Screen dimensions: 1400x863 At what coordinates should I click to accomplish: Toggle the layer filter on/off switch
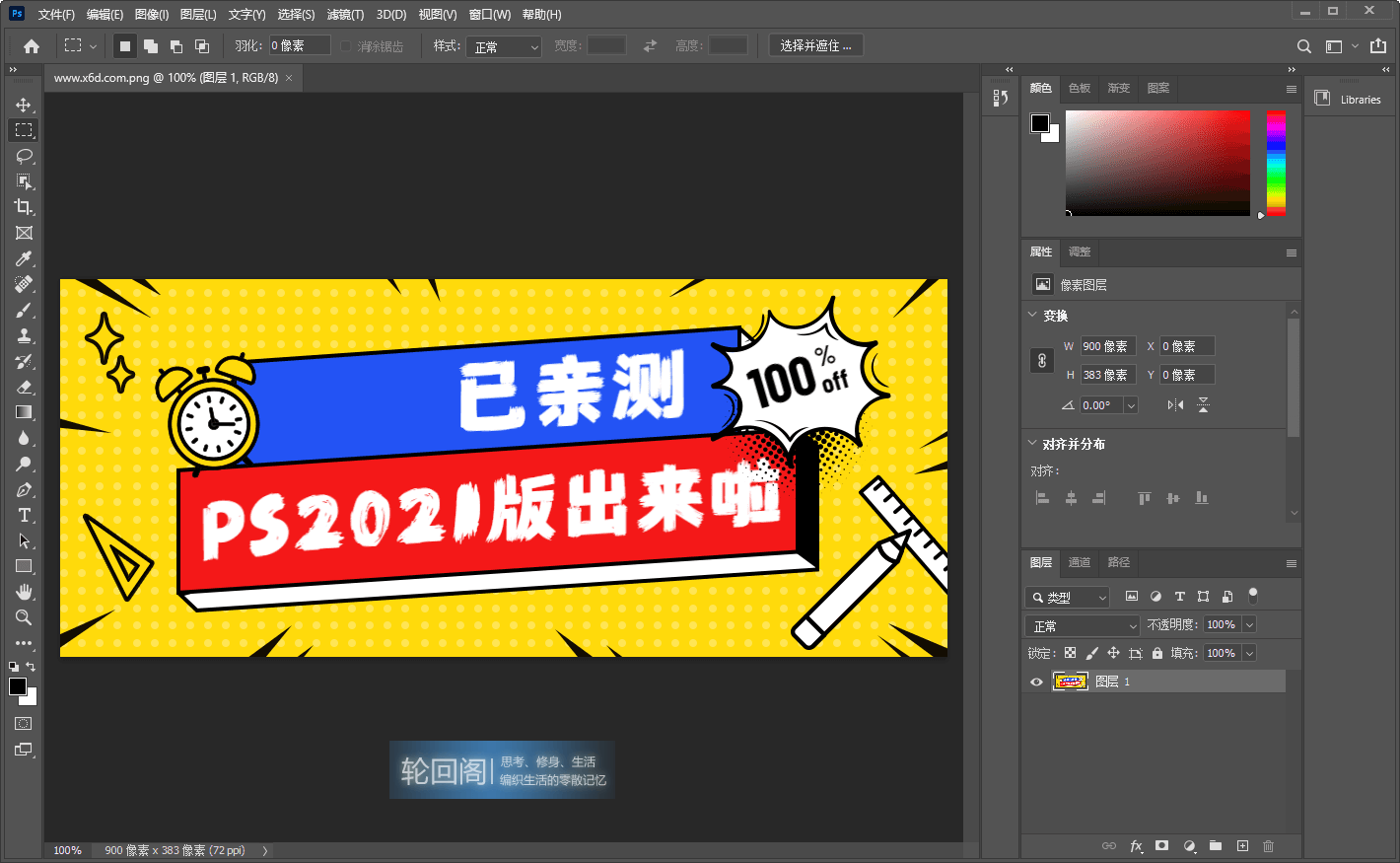(x=1253, y=595)
